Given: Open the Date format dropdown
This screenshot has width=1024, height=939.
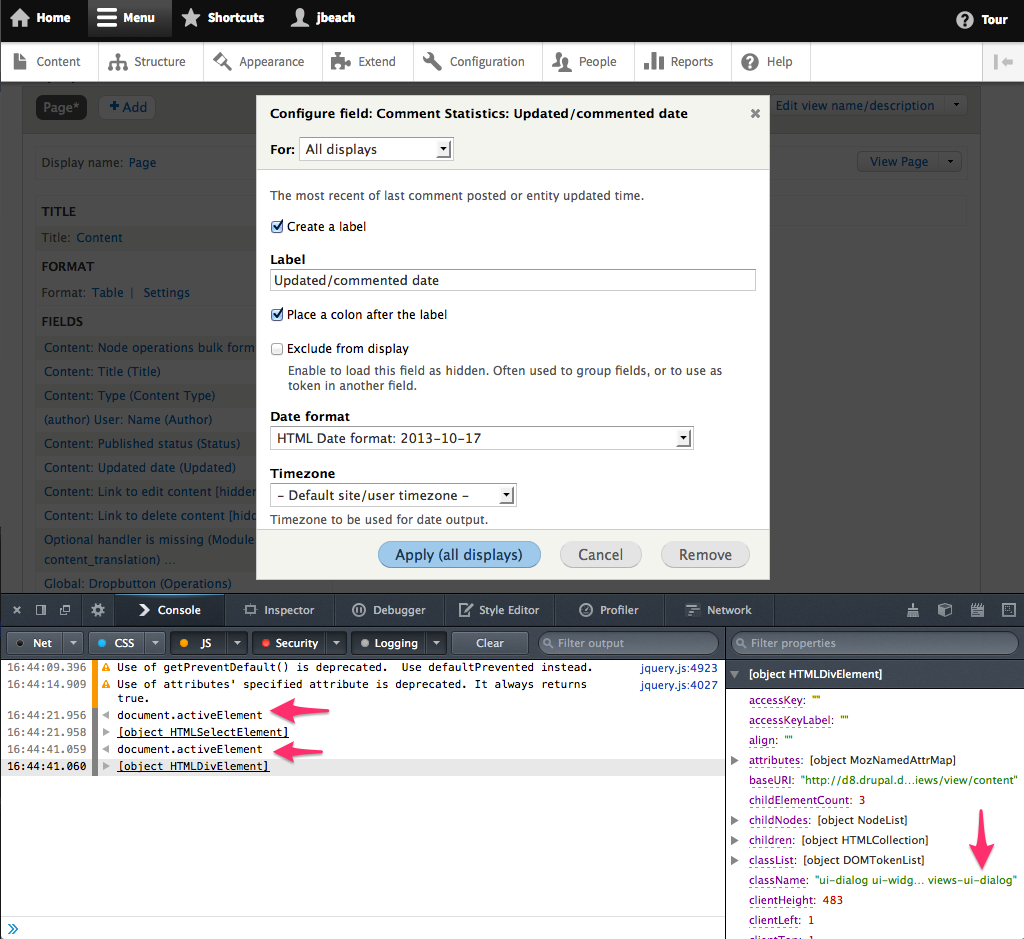Looking at the screenshot, I should [481, 438].
